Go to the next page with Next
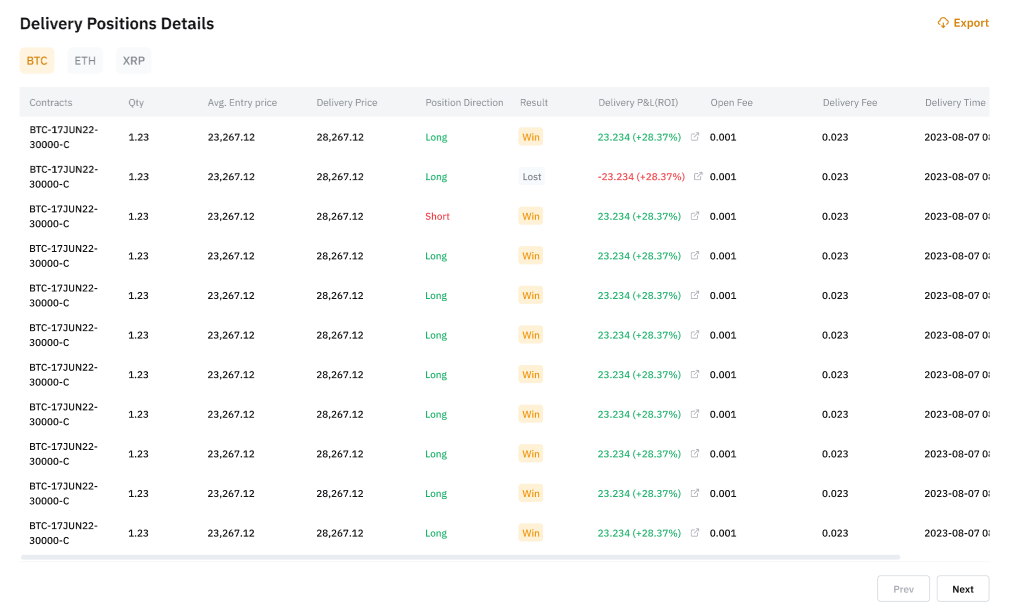The height and width of the screenshot is (609, 1009). point(962,589)
